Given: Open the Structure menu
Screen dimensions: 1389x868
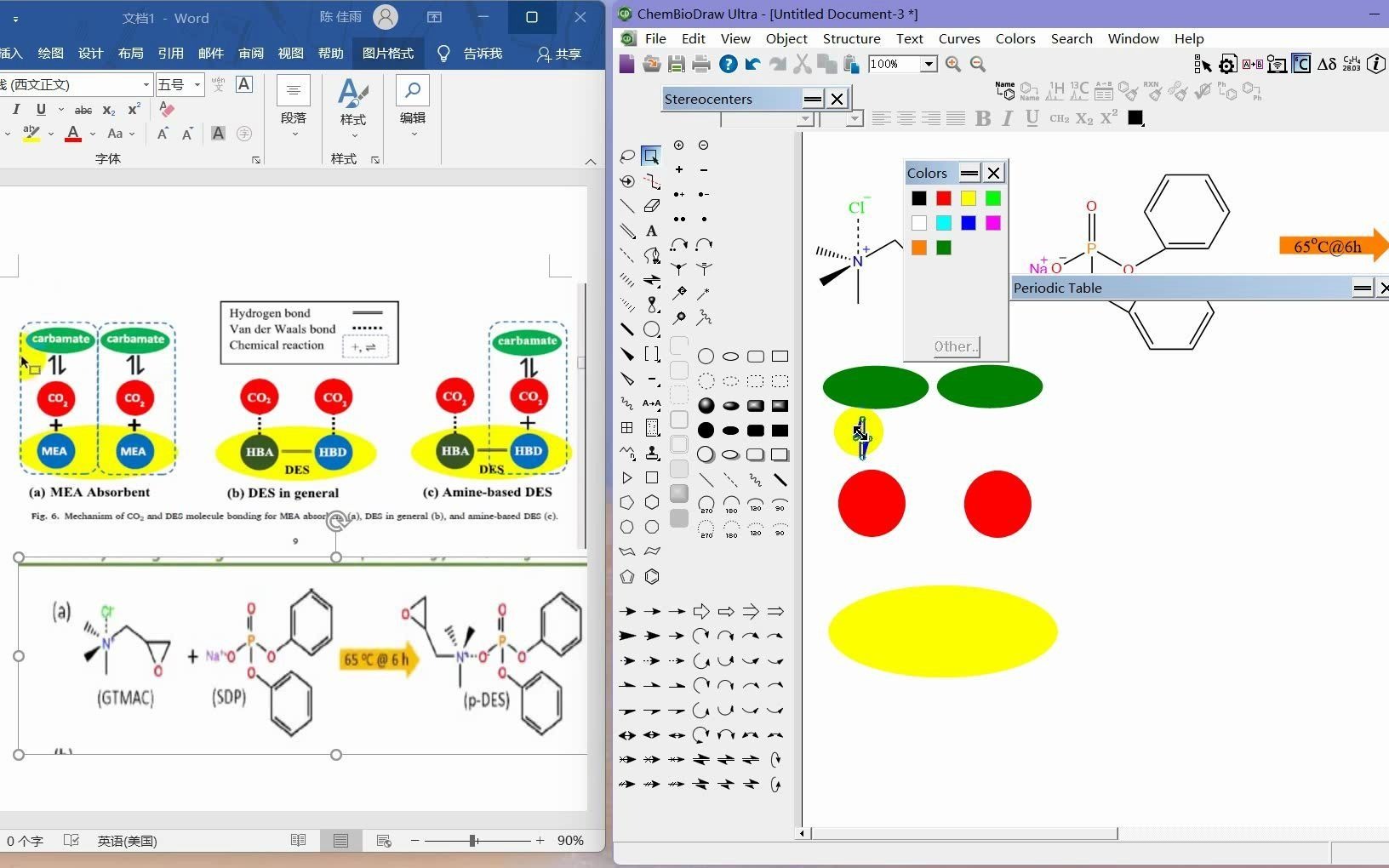Looking at the screenshot, I should click(852, 38).
